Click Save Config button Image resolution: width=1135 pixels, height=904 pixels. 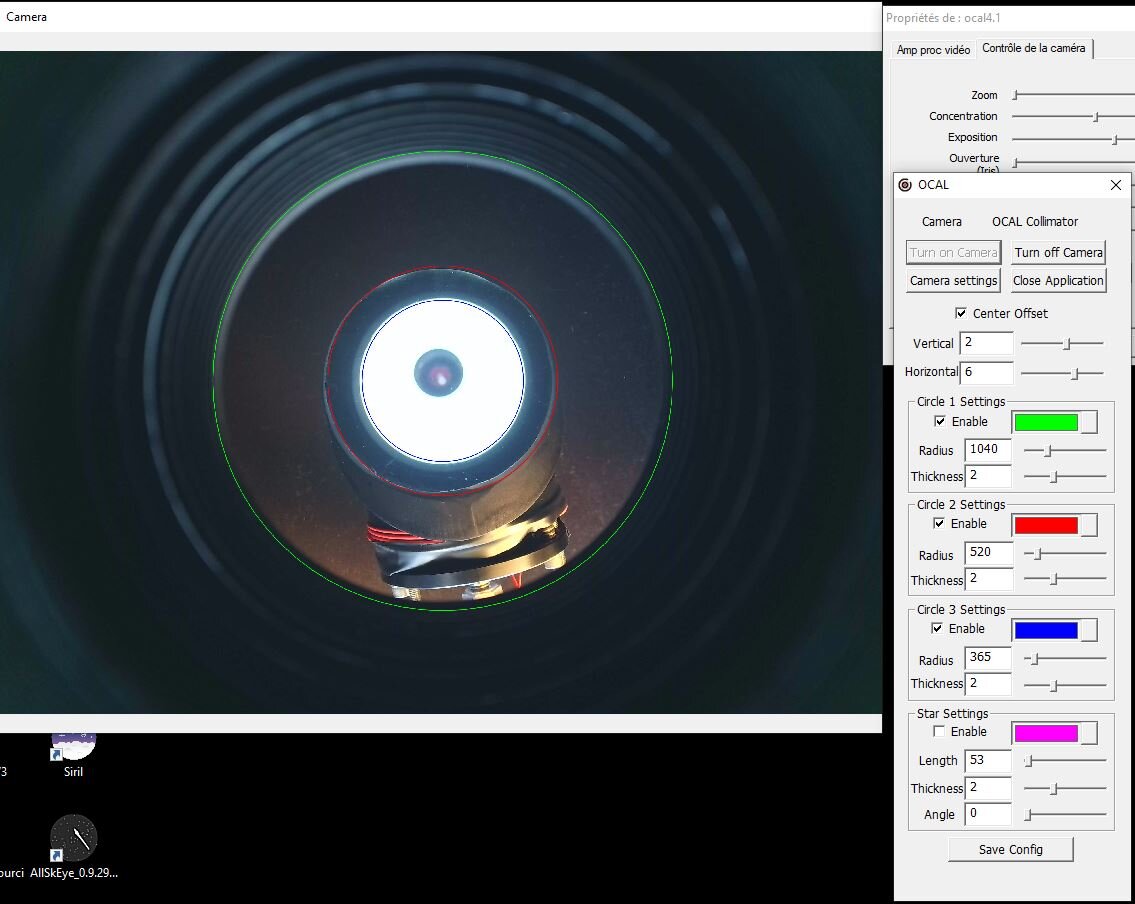point(1010,850)
